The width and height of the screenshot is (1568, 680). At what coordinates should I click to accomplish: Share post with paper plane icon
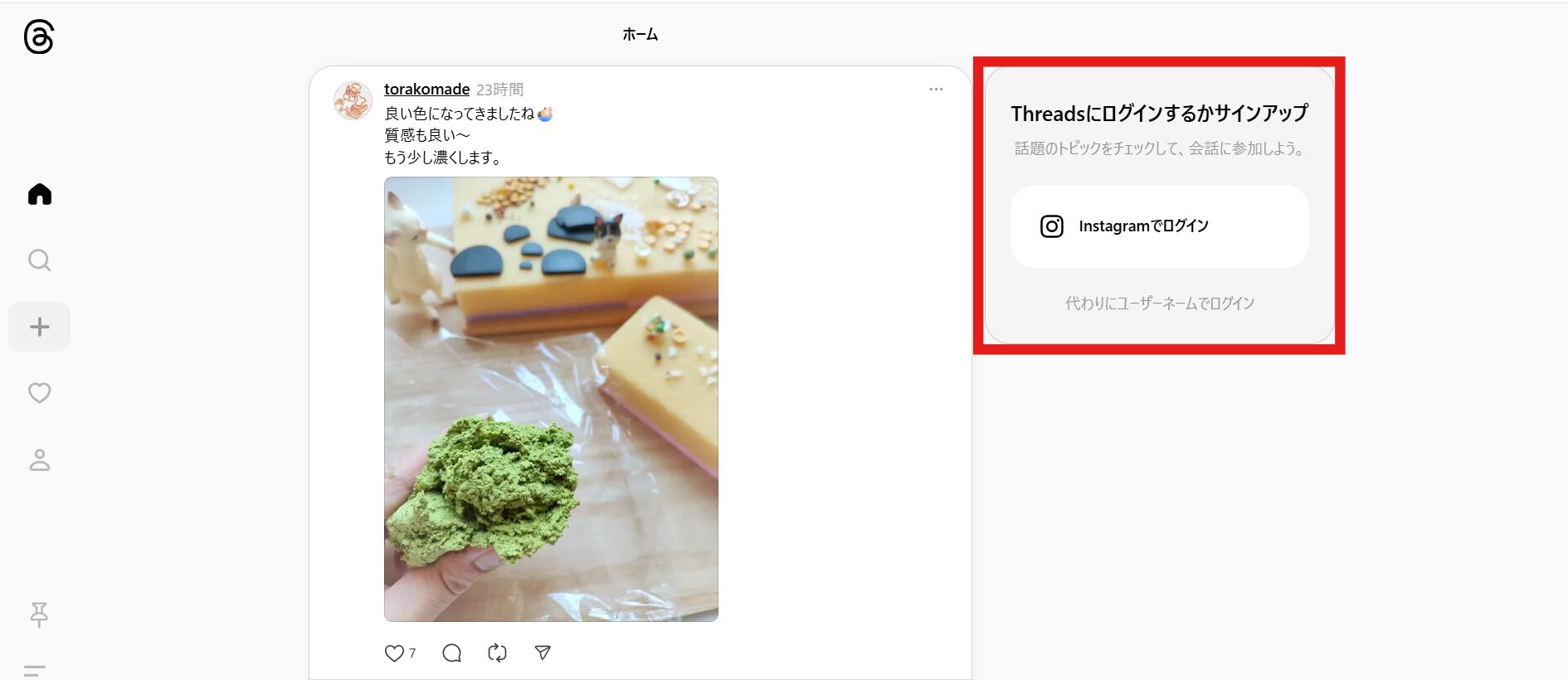543,653
